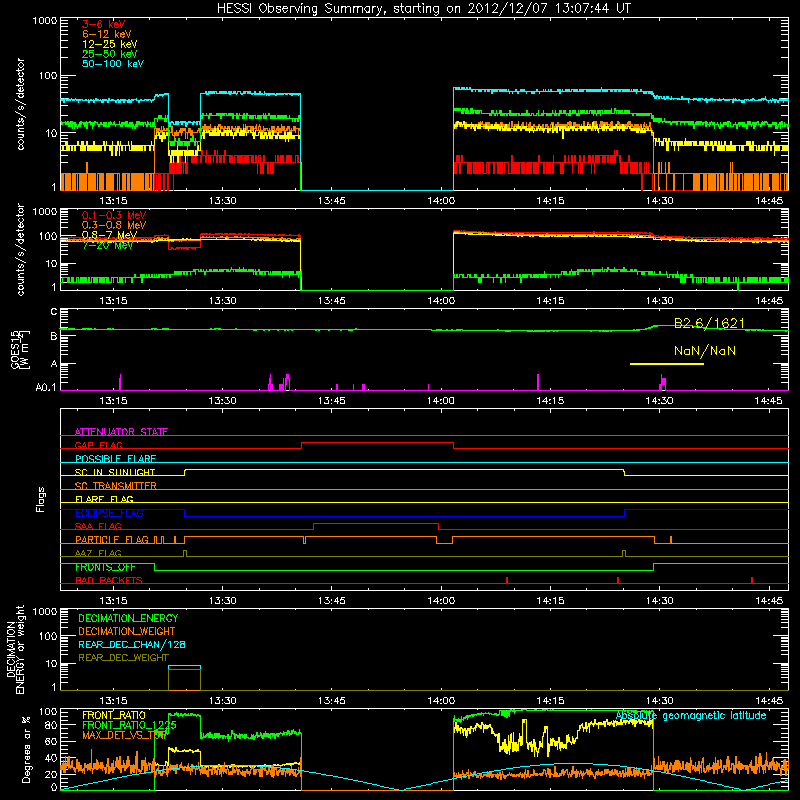Select the GAP_FLAG label
800x800 pixels.
tap(98, 445)
